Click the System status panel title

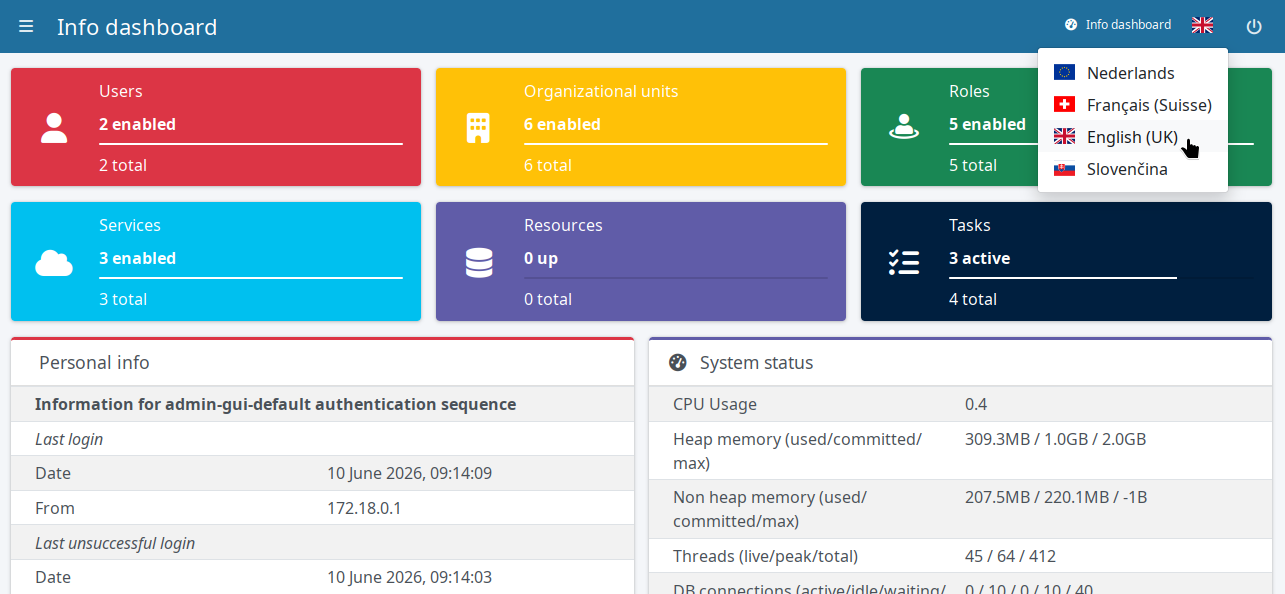click(756, 363)
